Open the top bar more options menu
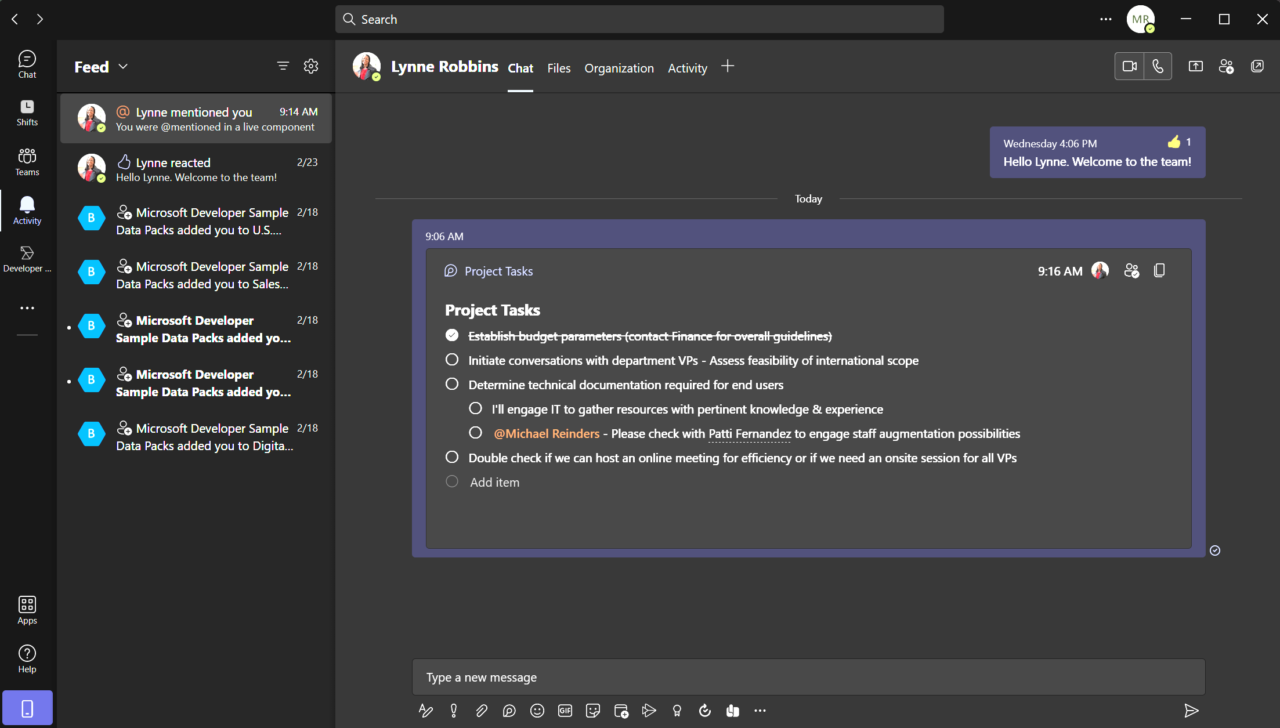Image resolution: width=1280 pixels, height=728 pixels. 1105,18
